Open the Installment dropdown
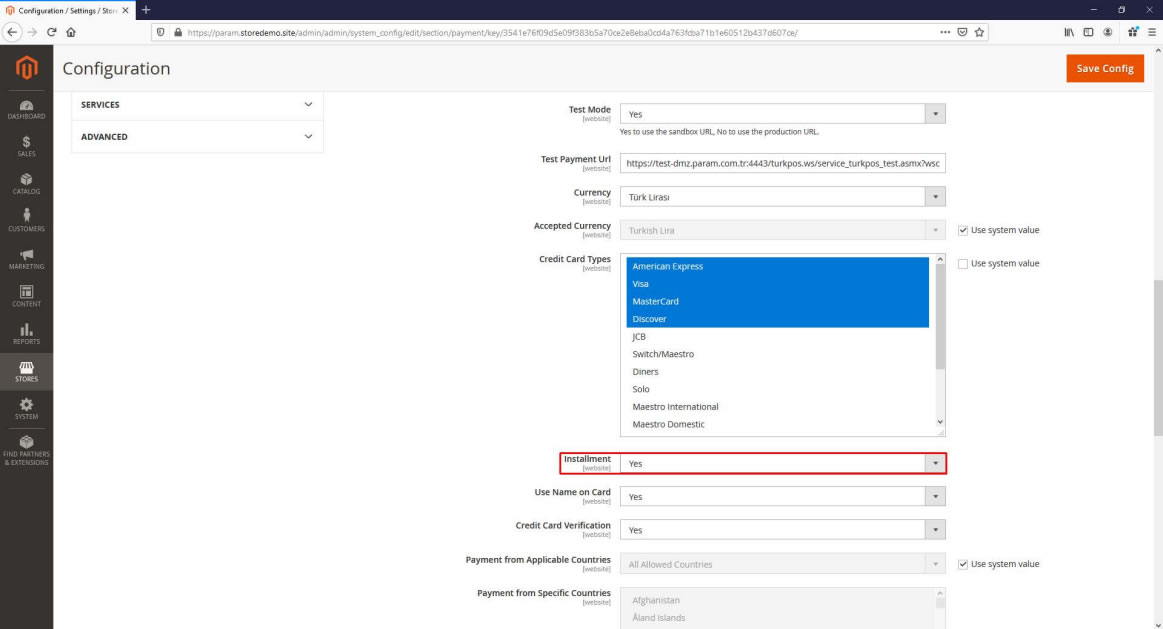This screenshot has height=629, width=1163. (783, 463)
